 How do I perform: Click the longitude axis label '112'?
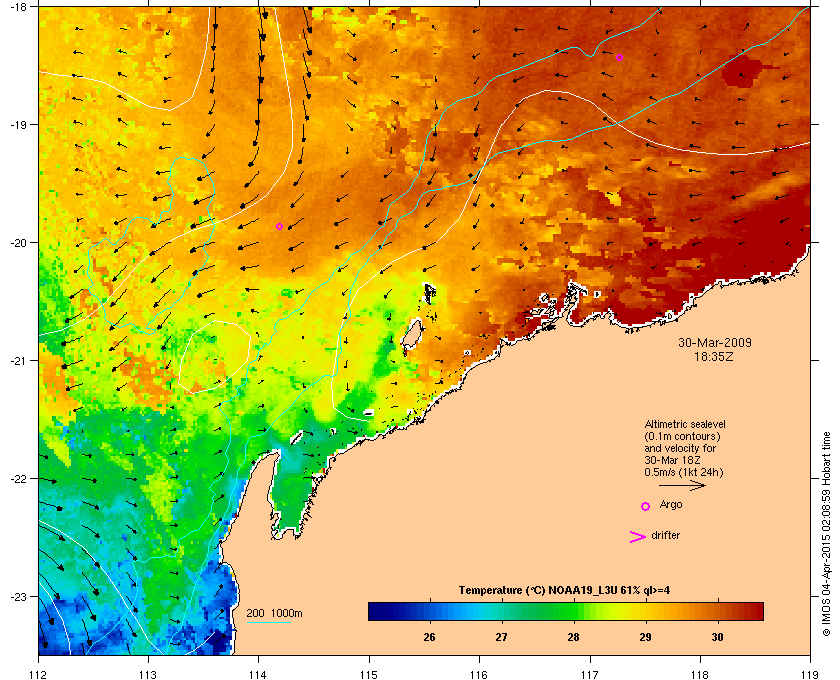click(38, 675)
